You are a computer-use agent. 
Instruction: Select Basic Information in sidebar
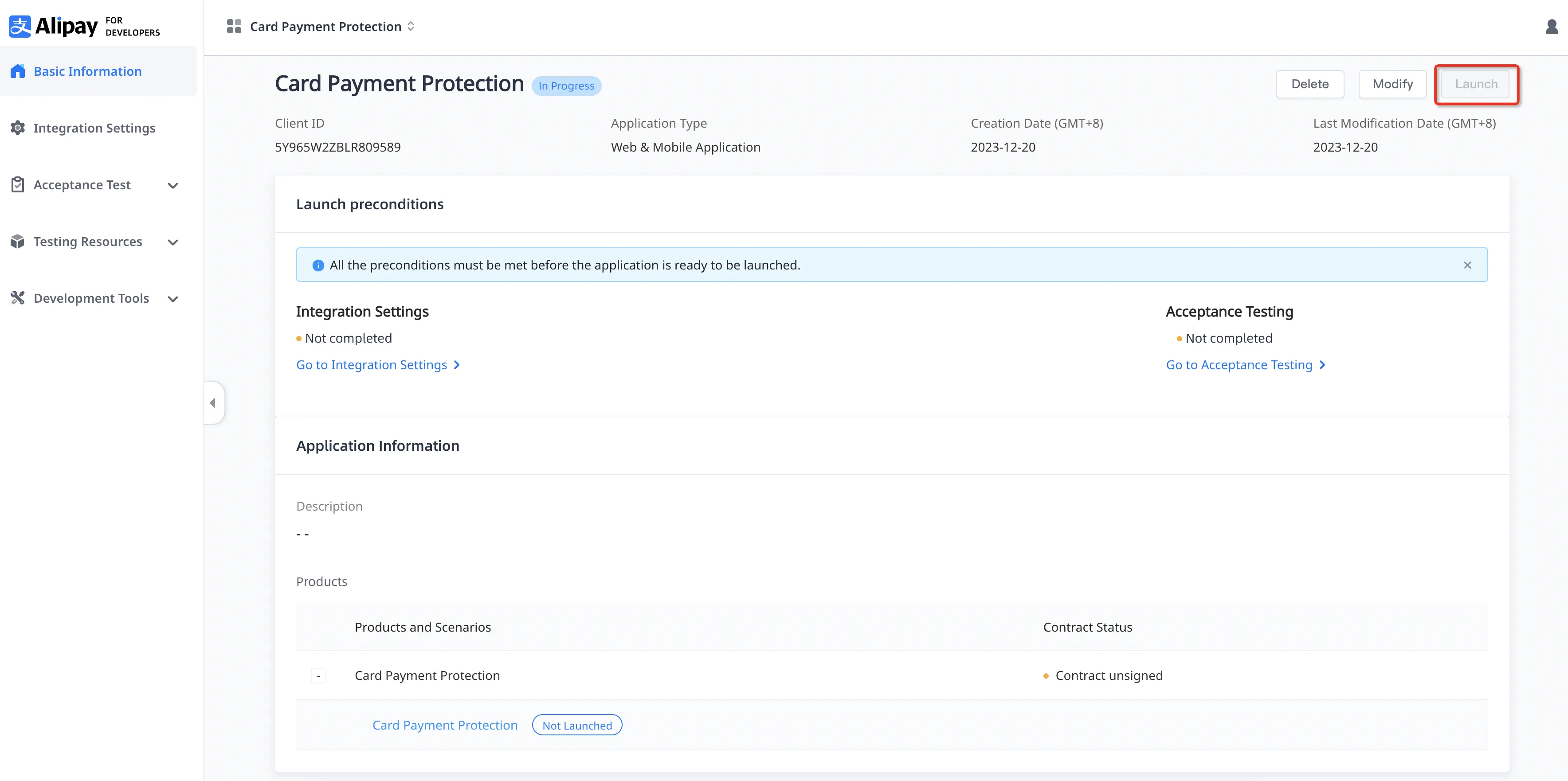tap(88, 71)
